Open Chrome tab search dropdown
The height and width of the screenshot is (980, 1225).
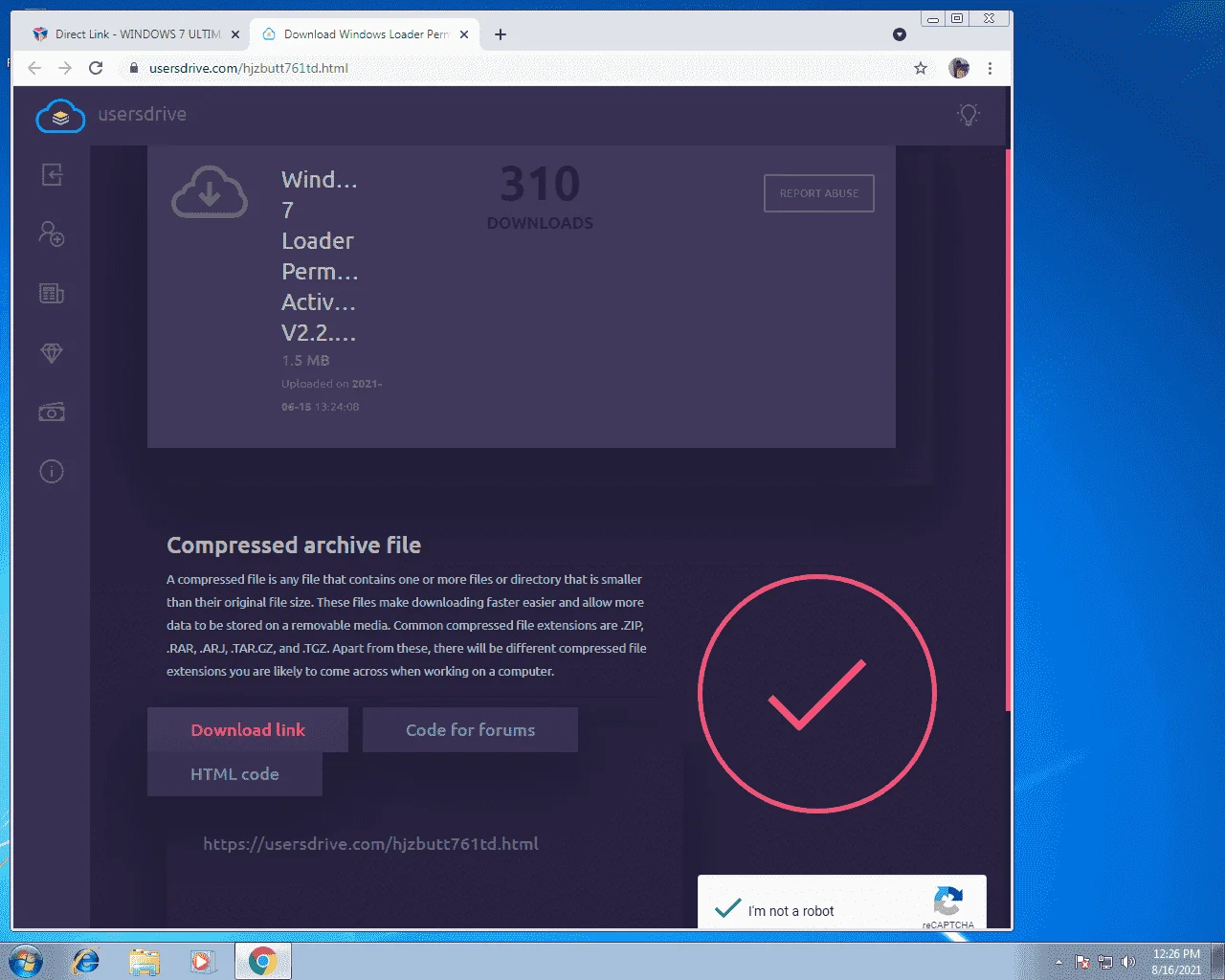pos(899,34)
